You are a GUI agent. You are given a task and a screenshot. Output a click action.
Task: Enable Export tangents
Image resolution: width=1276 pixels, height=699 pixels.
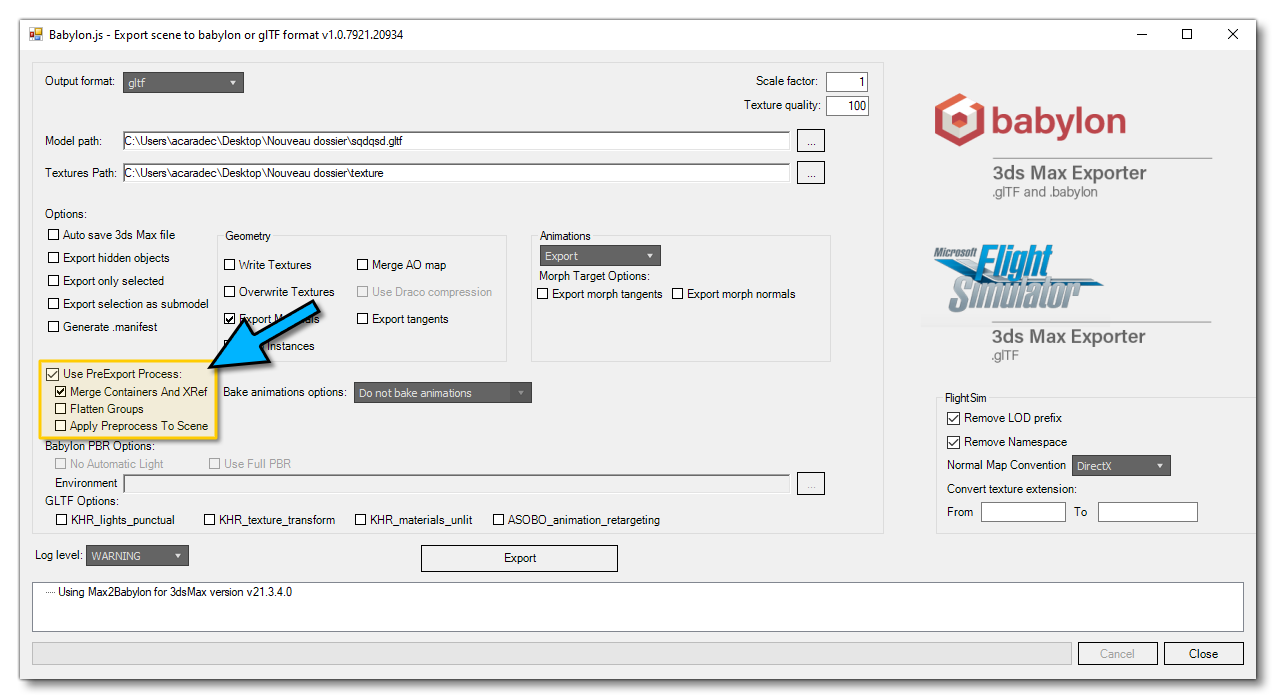click(x=362, y=318)
